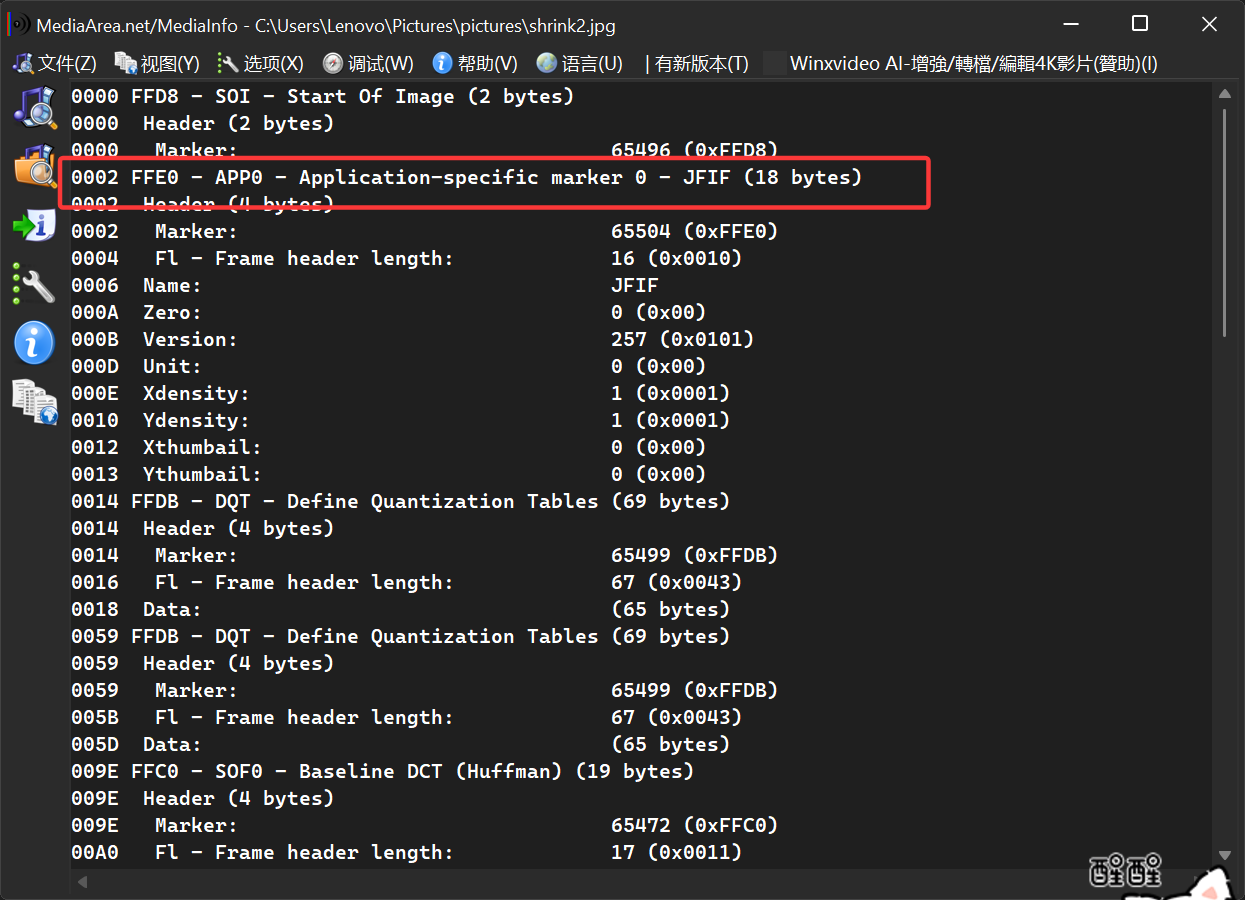Viewport: 1245px width, 900px height.
Task: Open the 选项(X) menu
Action: [x=260, y=63]
